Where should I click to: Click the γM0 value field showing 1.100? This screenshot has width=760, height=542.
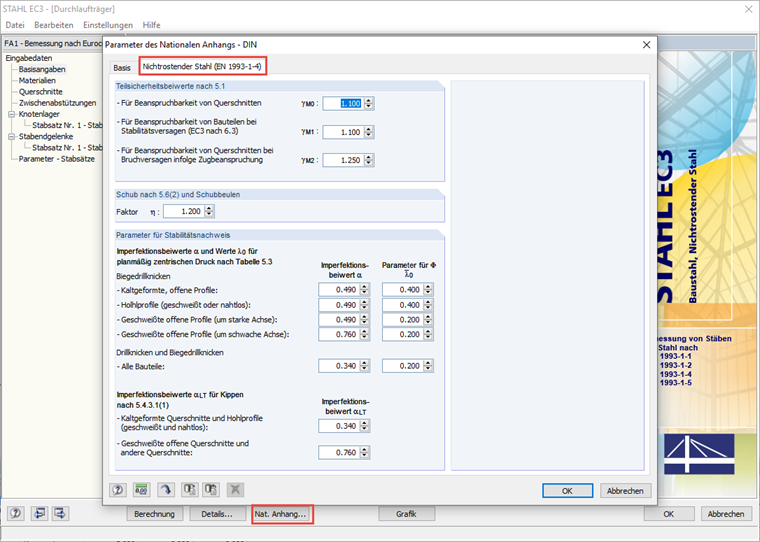point(343,103)
